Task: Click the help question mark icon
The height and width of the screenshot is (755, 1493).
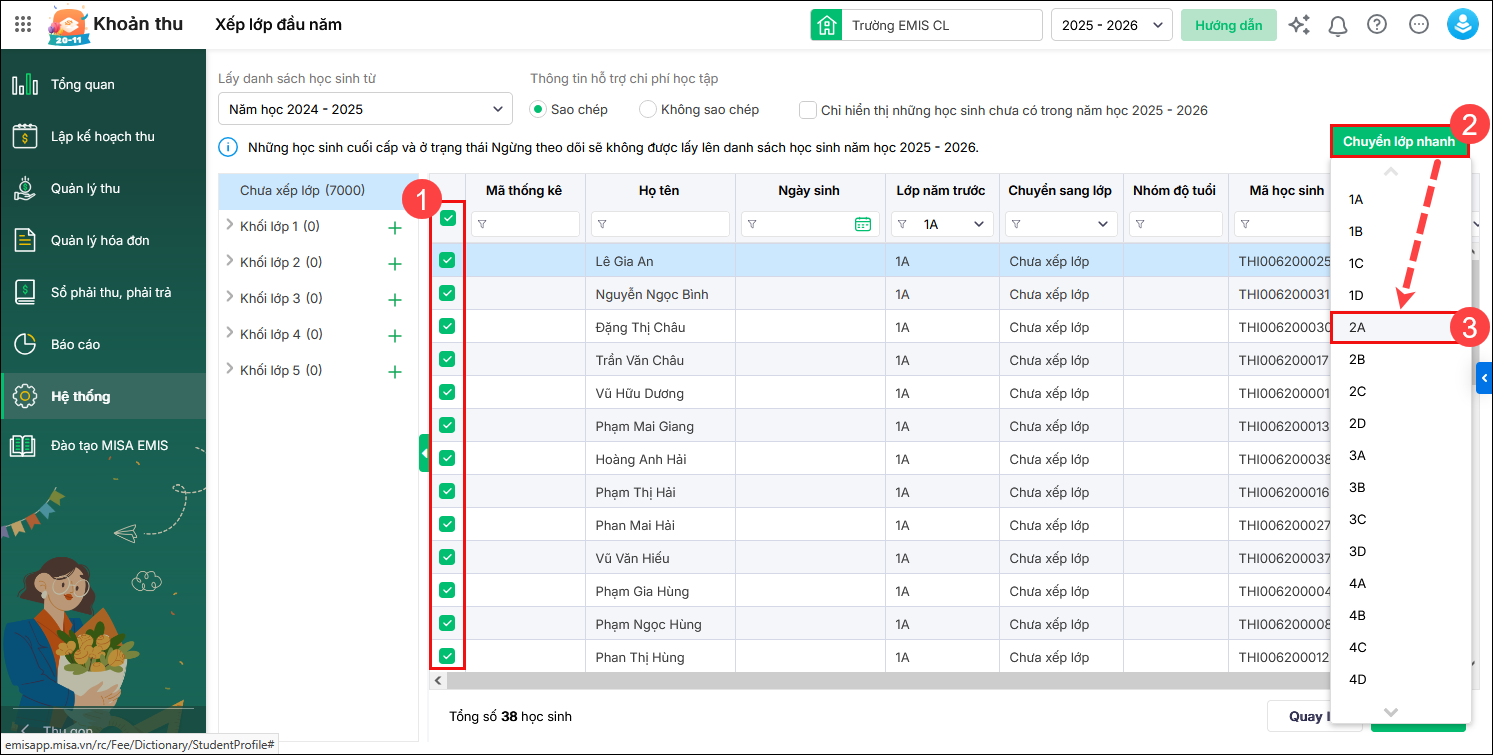Action: pyautogui.click(x=1377, y=25)
